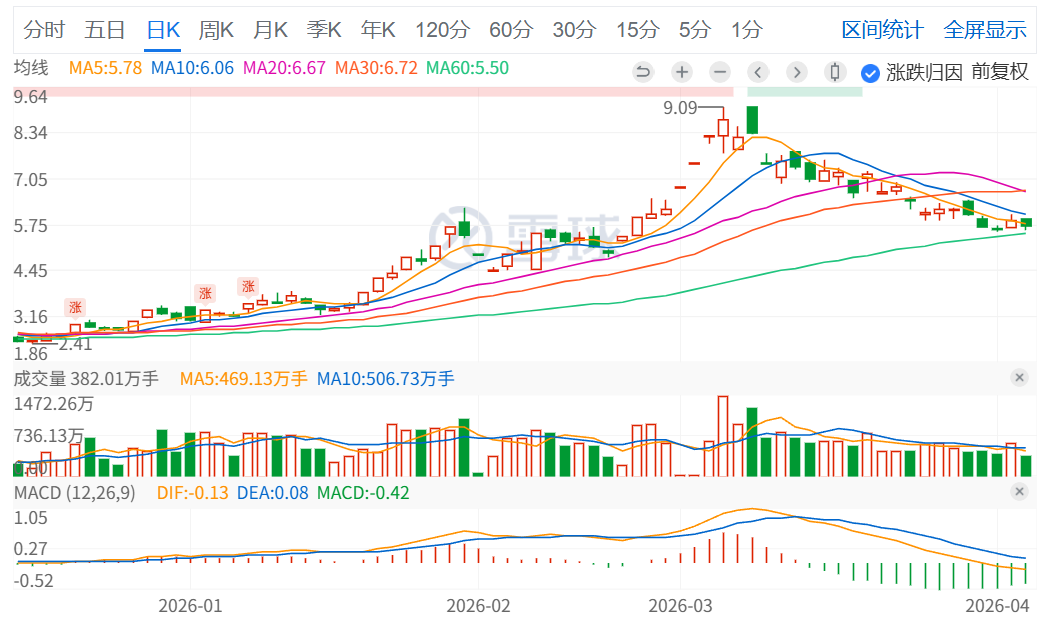Close the 成交量 volume indicator panel
This screenshot has width=1042, height=622.
click(1019, 378)
